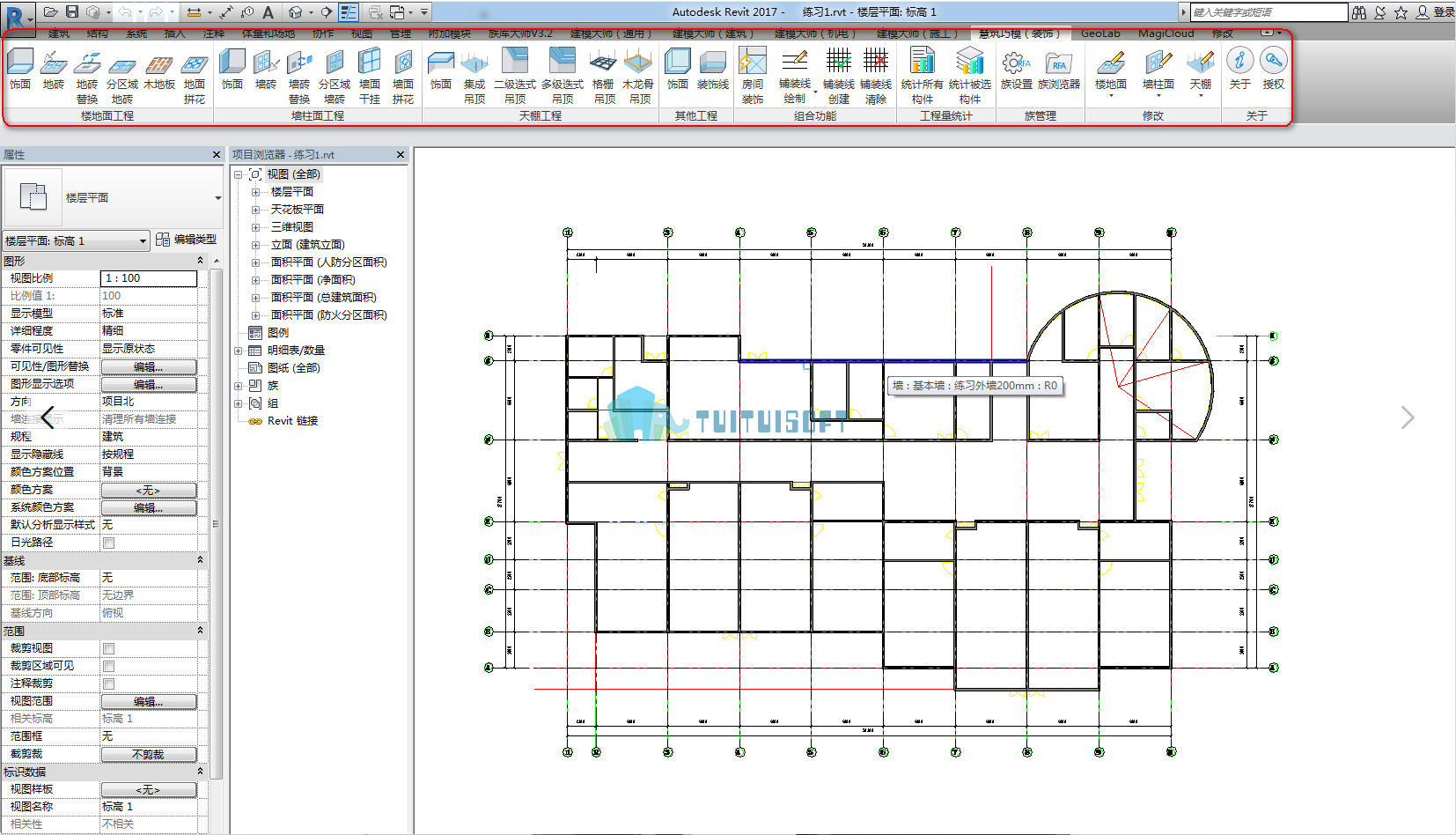Open the MagiCloud ribbon tab
The width and height of the screenshot is (1456, 835).
point(1166,33)
